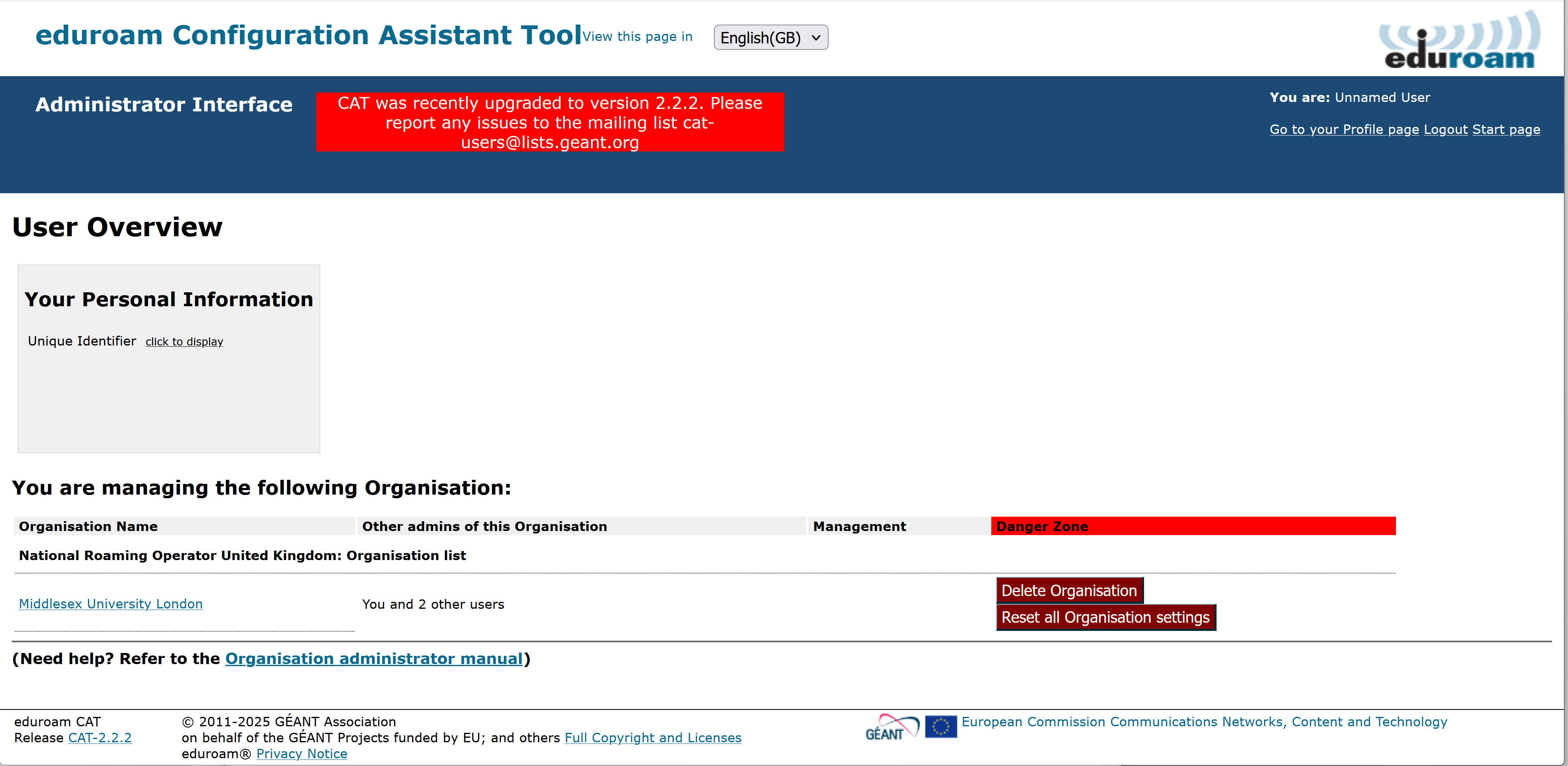This screenshot has width=1568, height=766.
Task: Go to your Profile page link
Action: click(1344, 130)
